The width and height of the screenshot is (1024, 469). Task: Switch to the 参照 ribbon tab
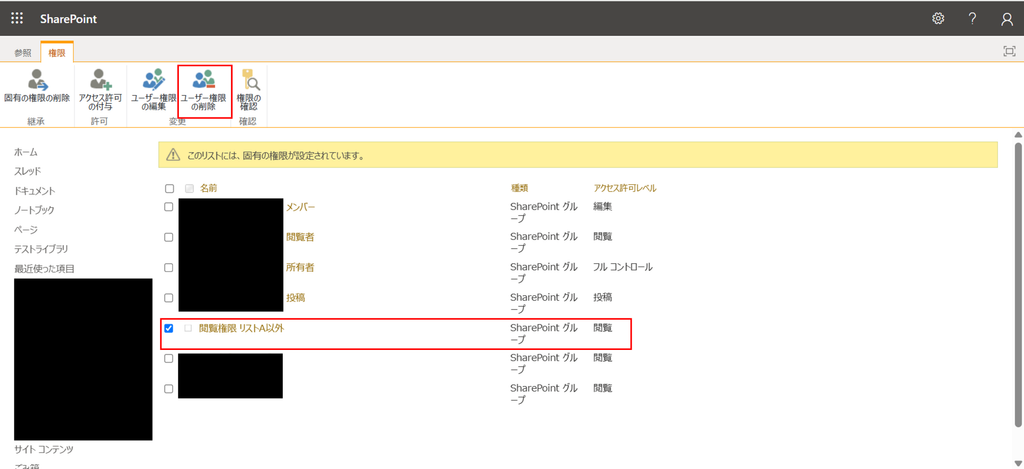(23, 53)
